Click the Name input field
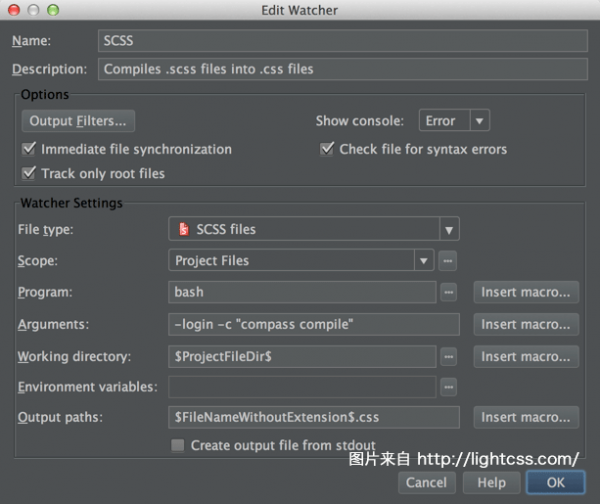 coord(342,41)
